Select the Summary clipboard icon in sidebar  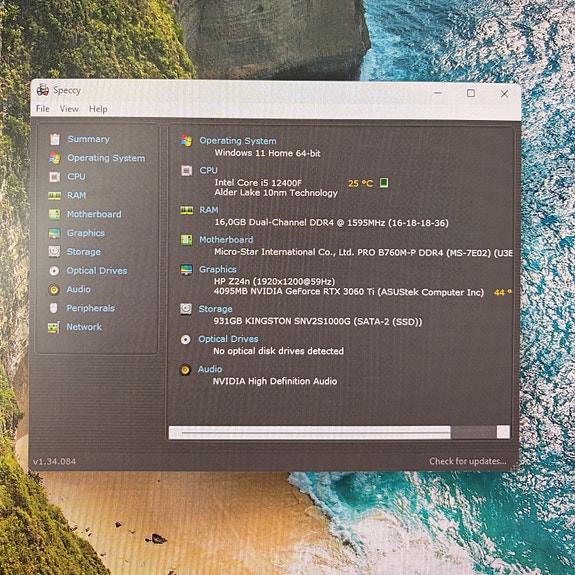(55, 139)
